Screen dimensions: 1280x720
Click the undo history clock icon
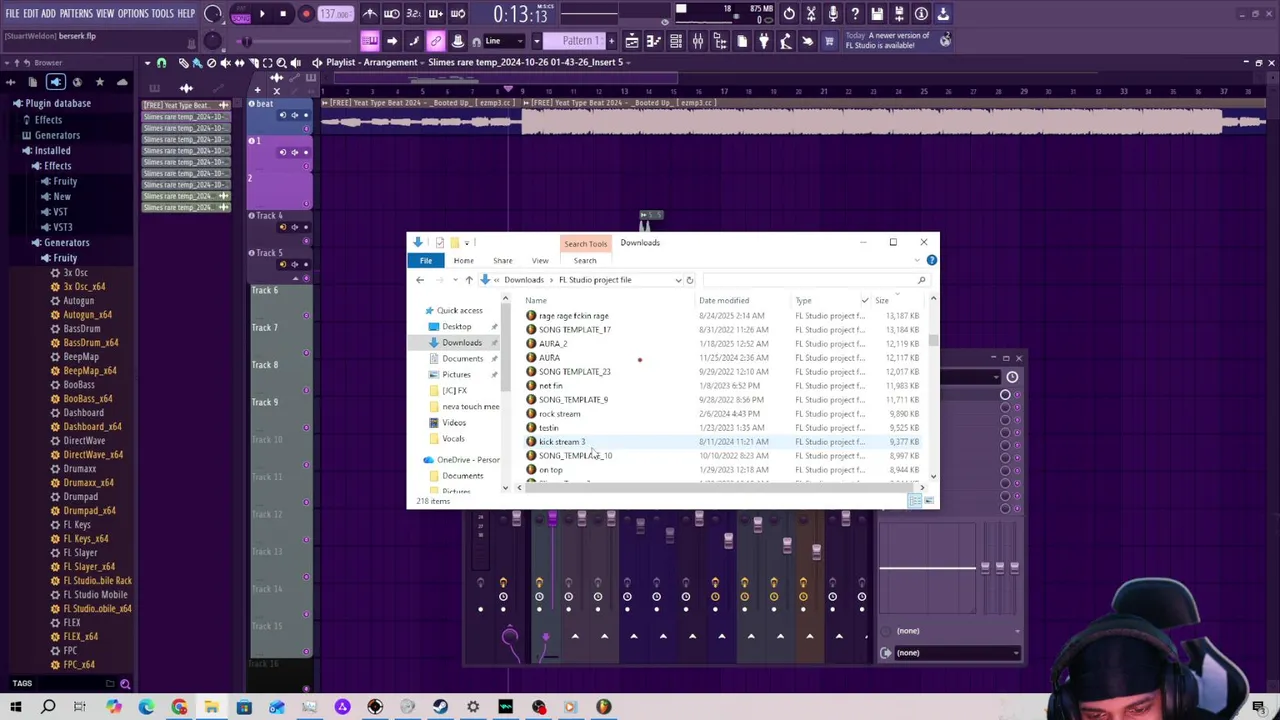789,14
